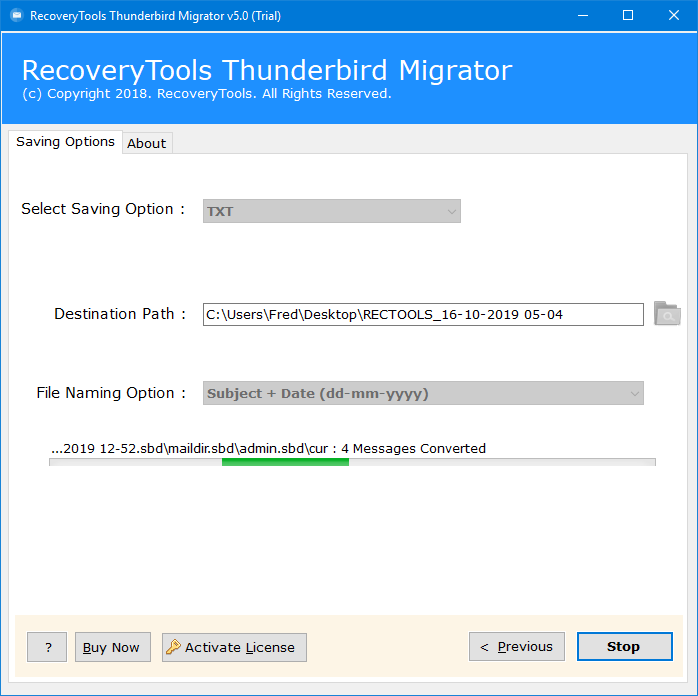Click the app icon in the title bar
Image resolution: width=698 pixels, height=696 pixels.
(x=16, y=16)
